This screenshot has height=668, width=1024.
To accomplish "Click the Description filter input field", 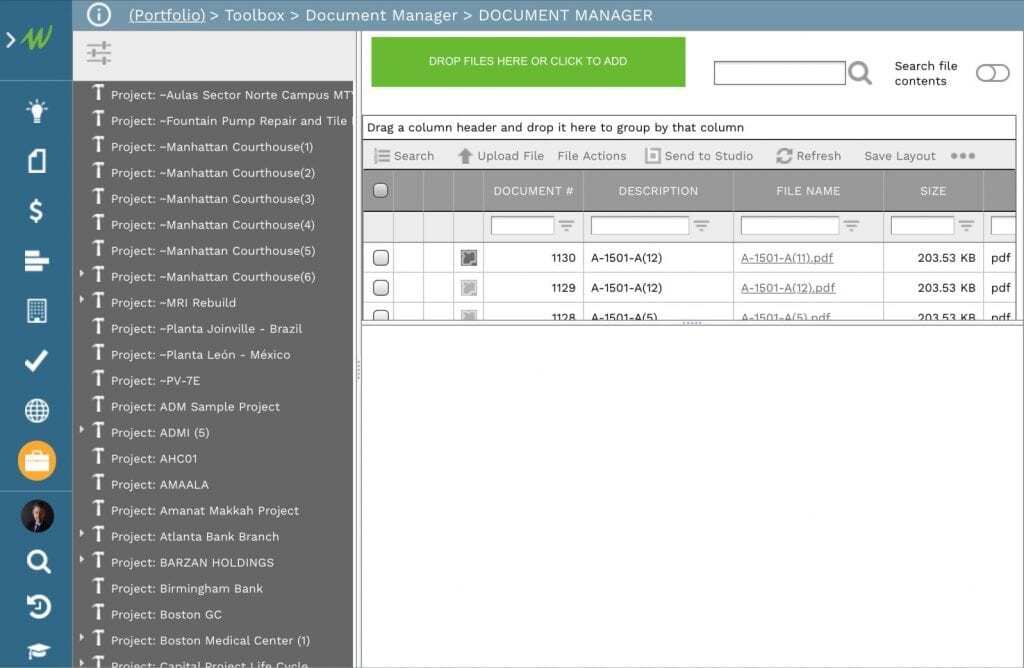I will [x=639, y=226].
